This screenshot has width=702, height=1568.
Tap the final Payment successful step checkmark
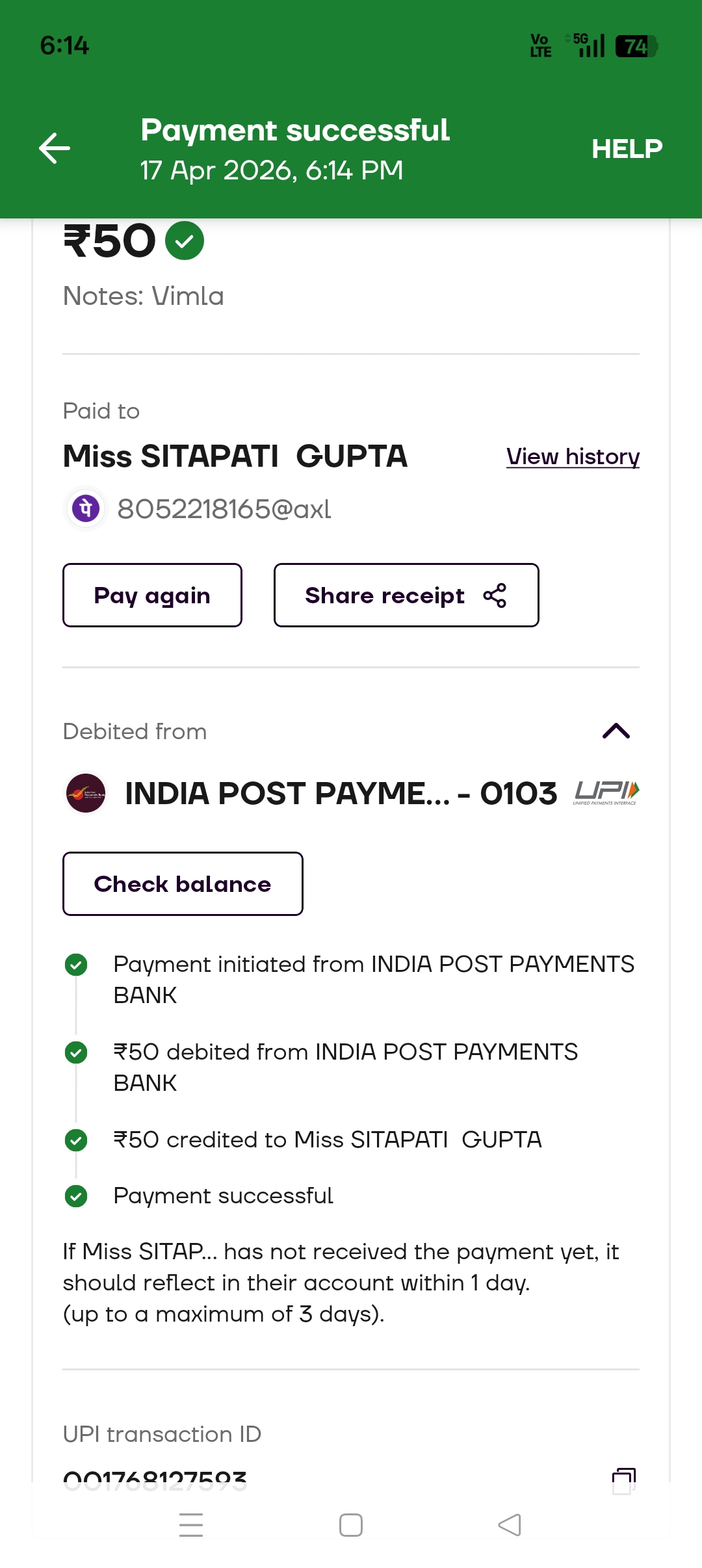pos(76,1196)
